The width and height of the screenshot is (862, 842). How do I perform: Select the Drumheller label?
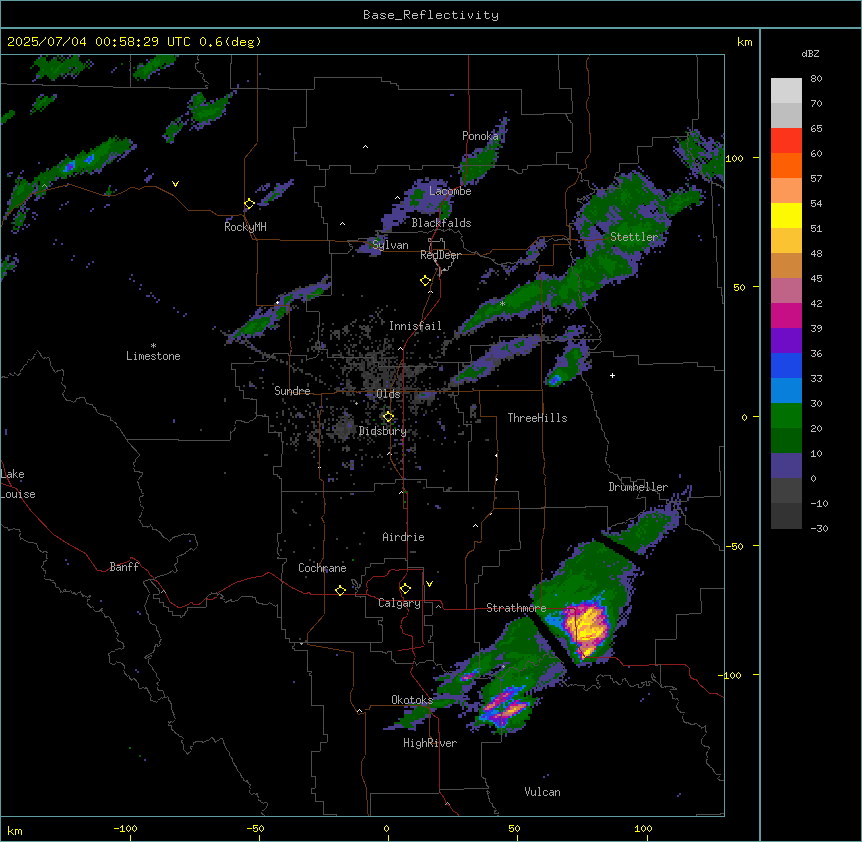pos(638,487)
